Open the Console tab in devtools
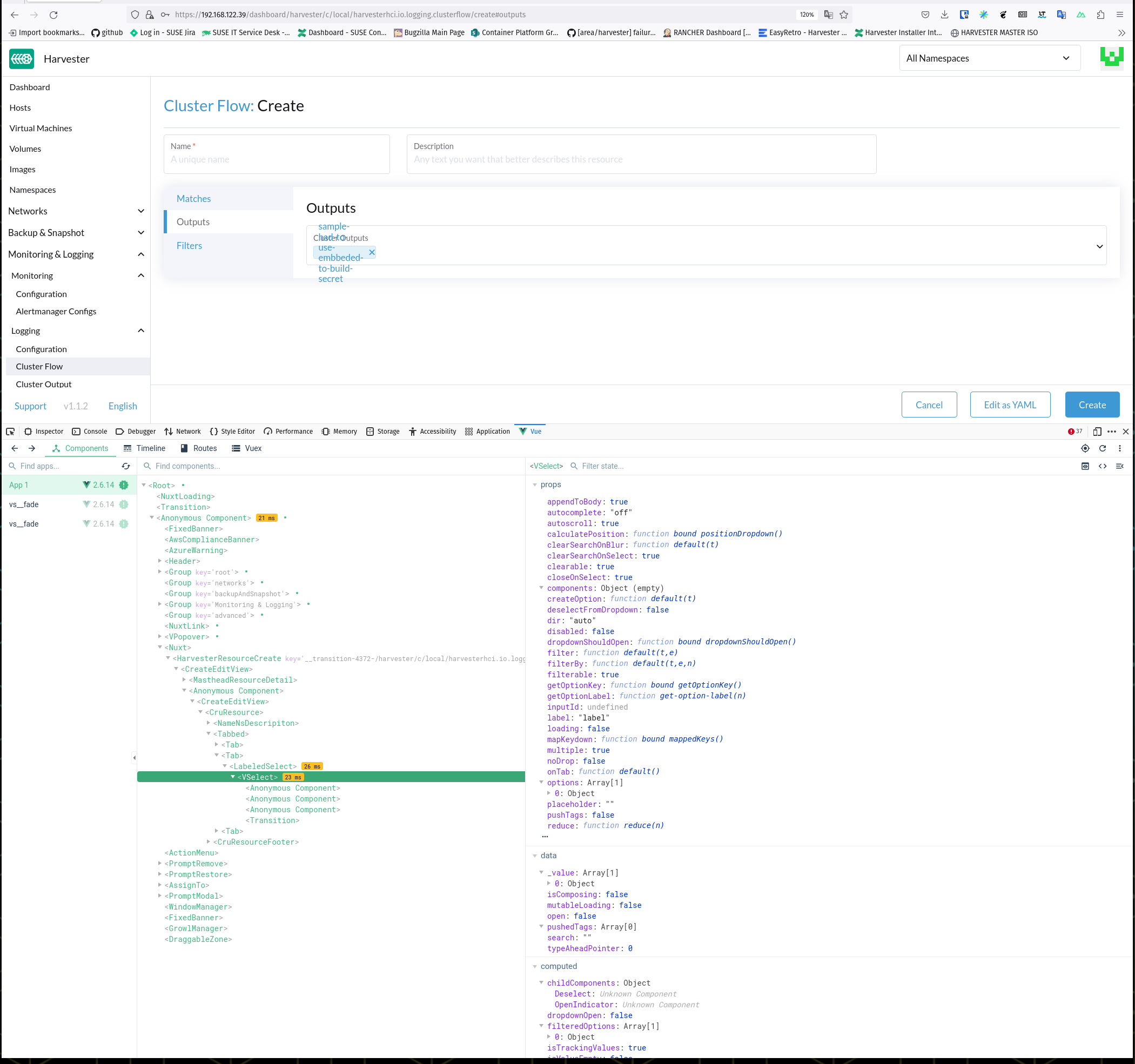The height and width of the screenshot is (1064, 1135). click(90, 431)
